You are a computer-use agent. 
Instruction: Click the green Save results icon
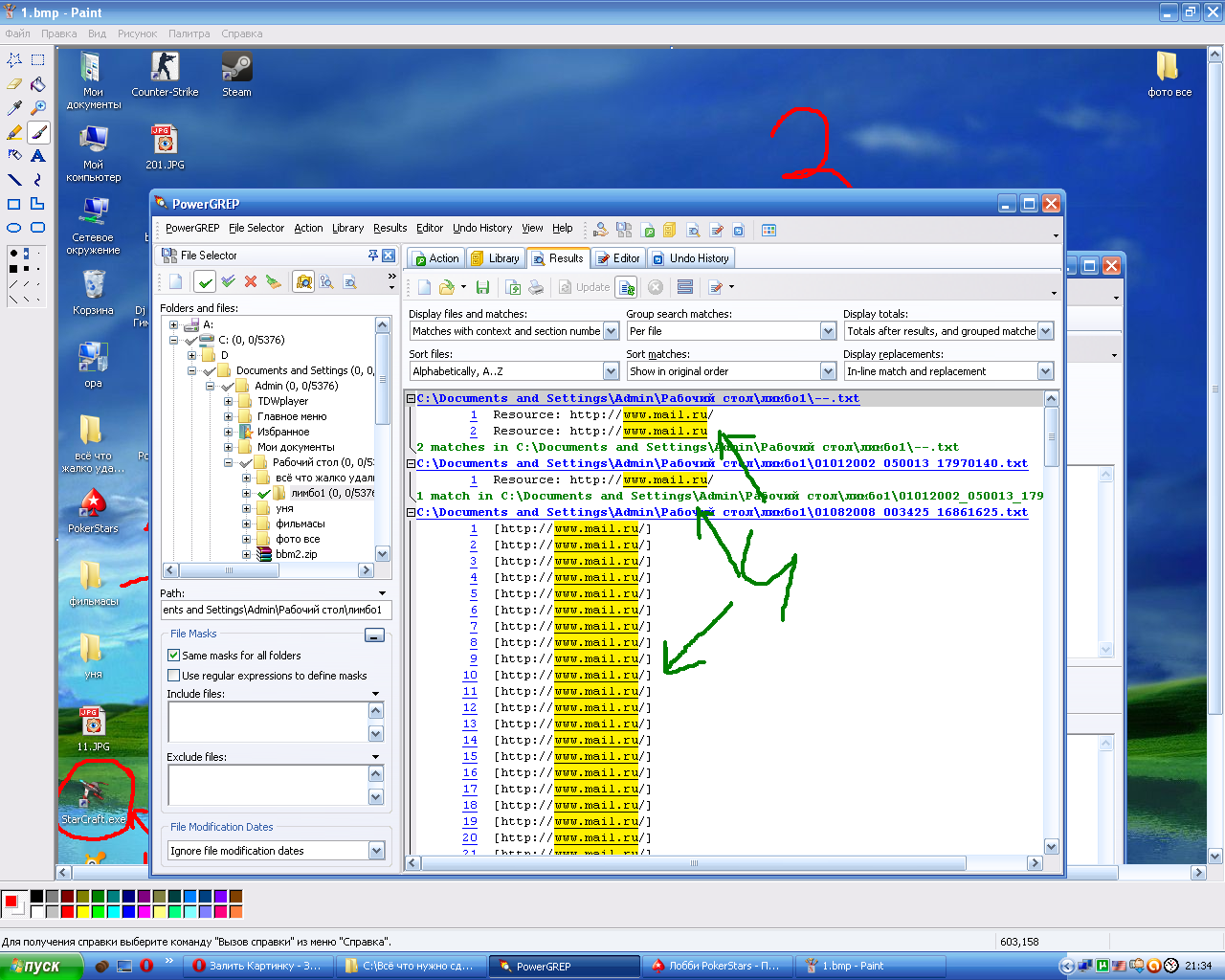click(x=482, y=287)
